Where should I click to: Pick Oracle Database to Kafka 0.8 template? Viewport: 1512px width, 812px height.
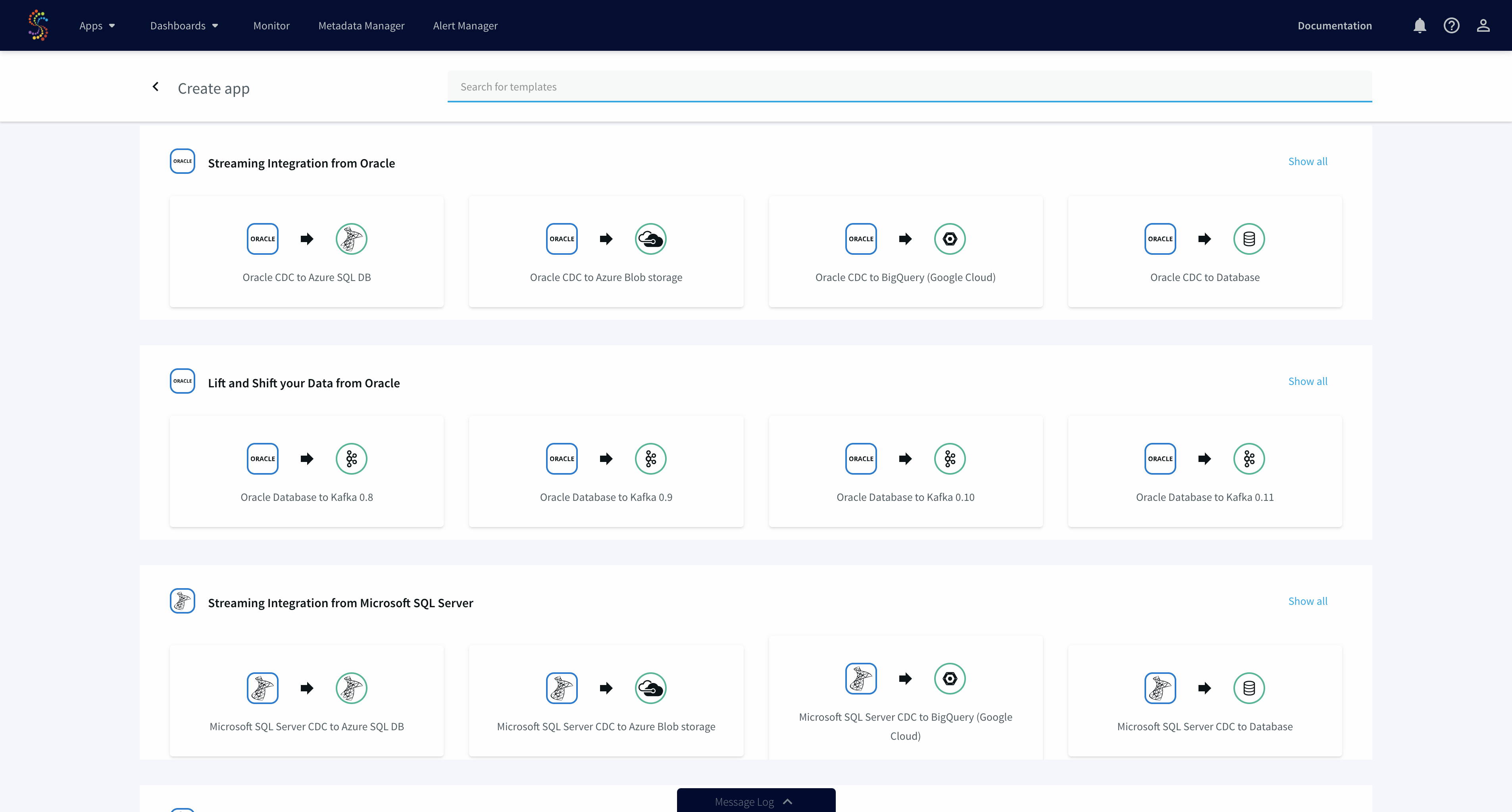pos(306,471)
